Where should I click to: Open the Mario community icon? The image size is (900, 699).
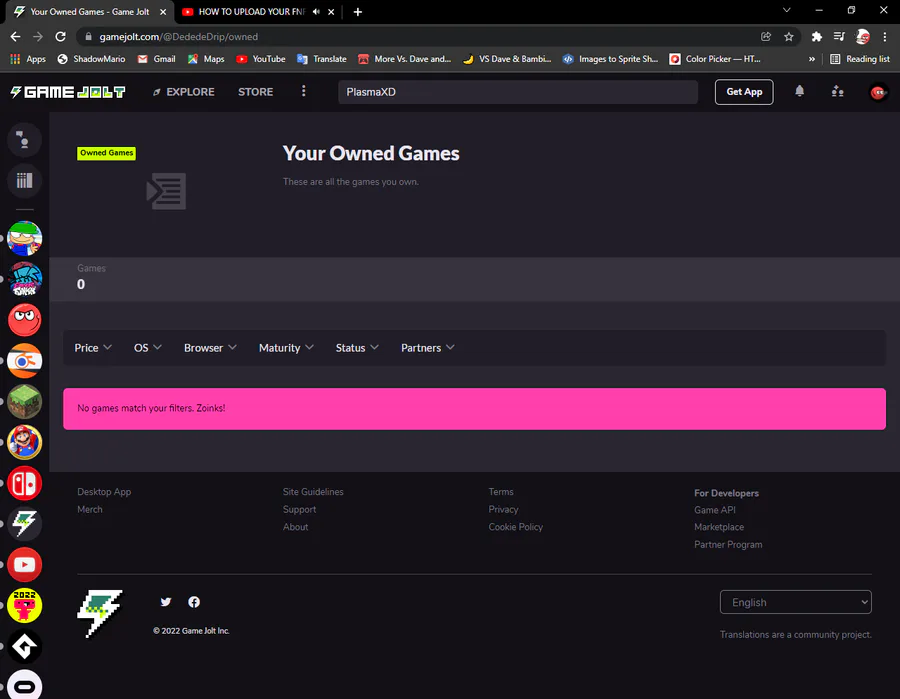(25, 442)
